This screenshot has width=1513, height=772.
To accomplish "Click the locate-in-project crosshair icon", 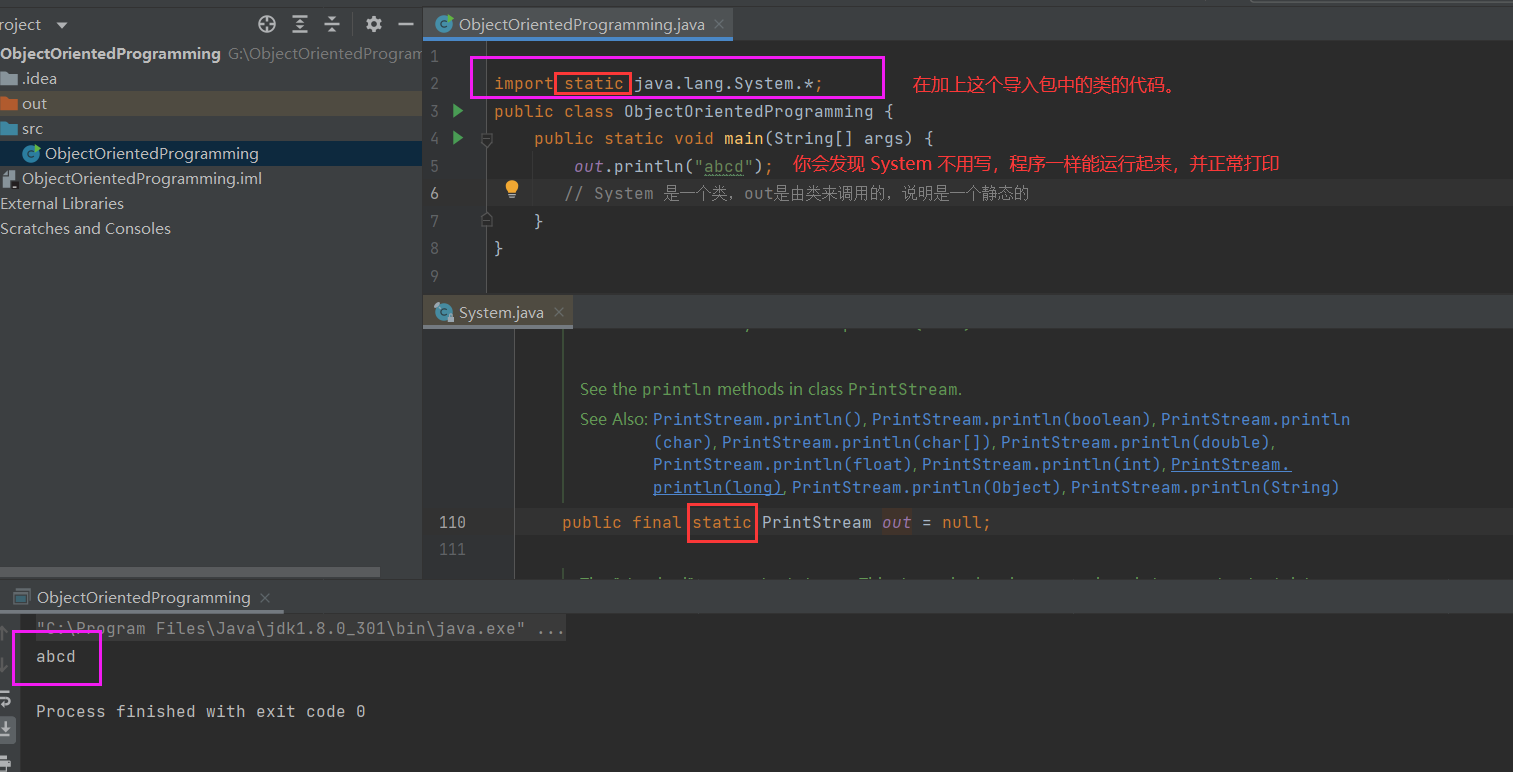I will click(267, 24).
